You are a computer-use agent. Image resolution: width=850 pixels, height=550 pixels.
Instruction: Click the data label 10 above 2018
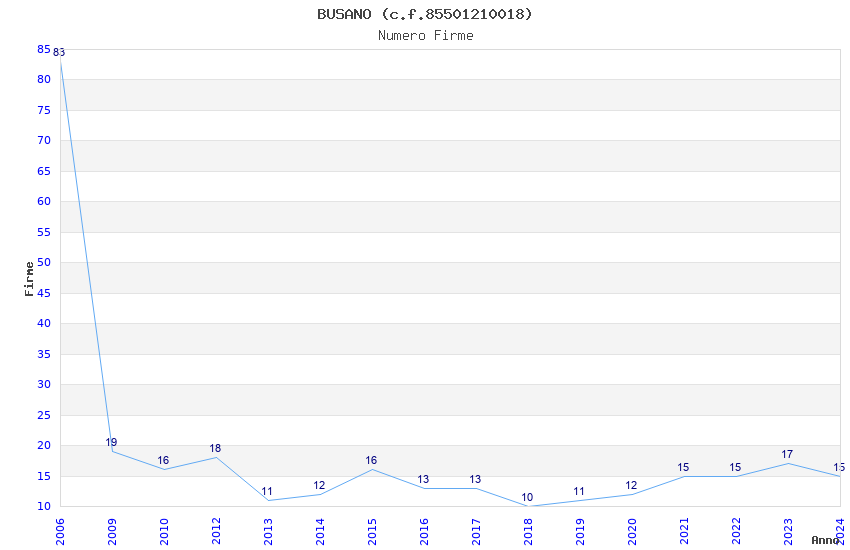pos(527,497)
